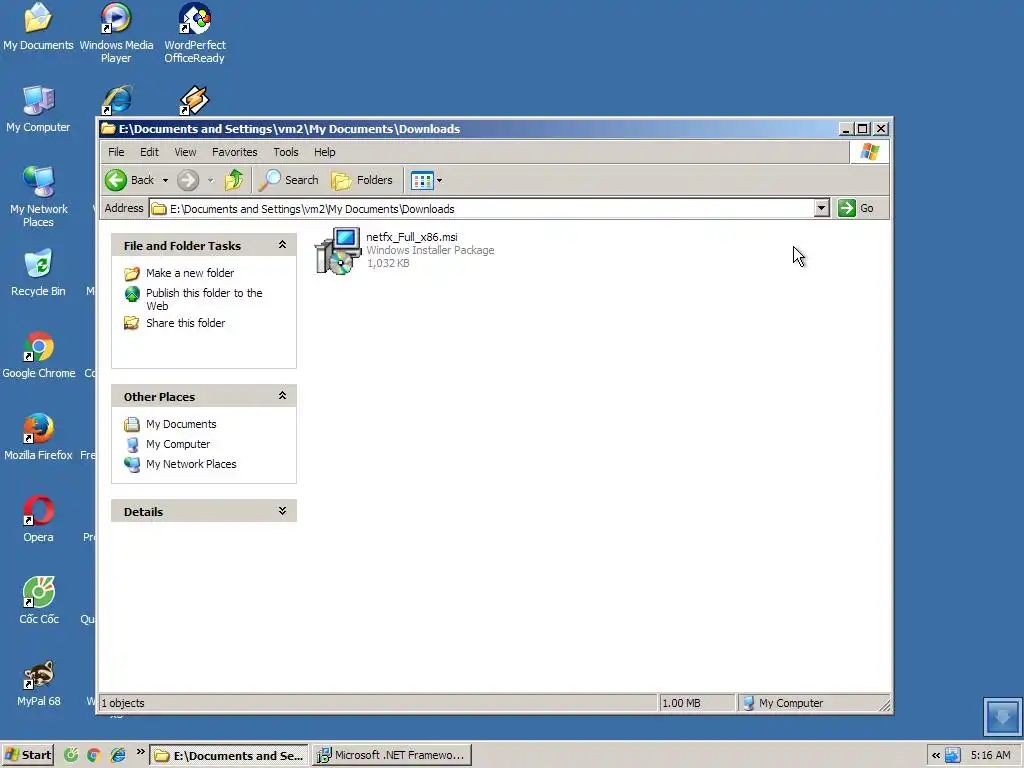
Task: Open the Help menu
Action: click(324, 152)
